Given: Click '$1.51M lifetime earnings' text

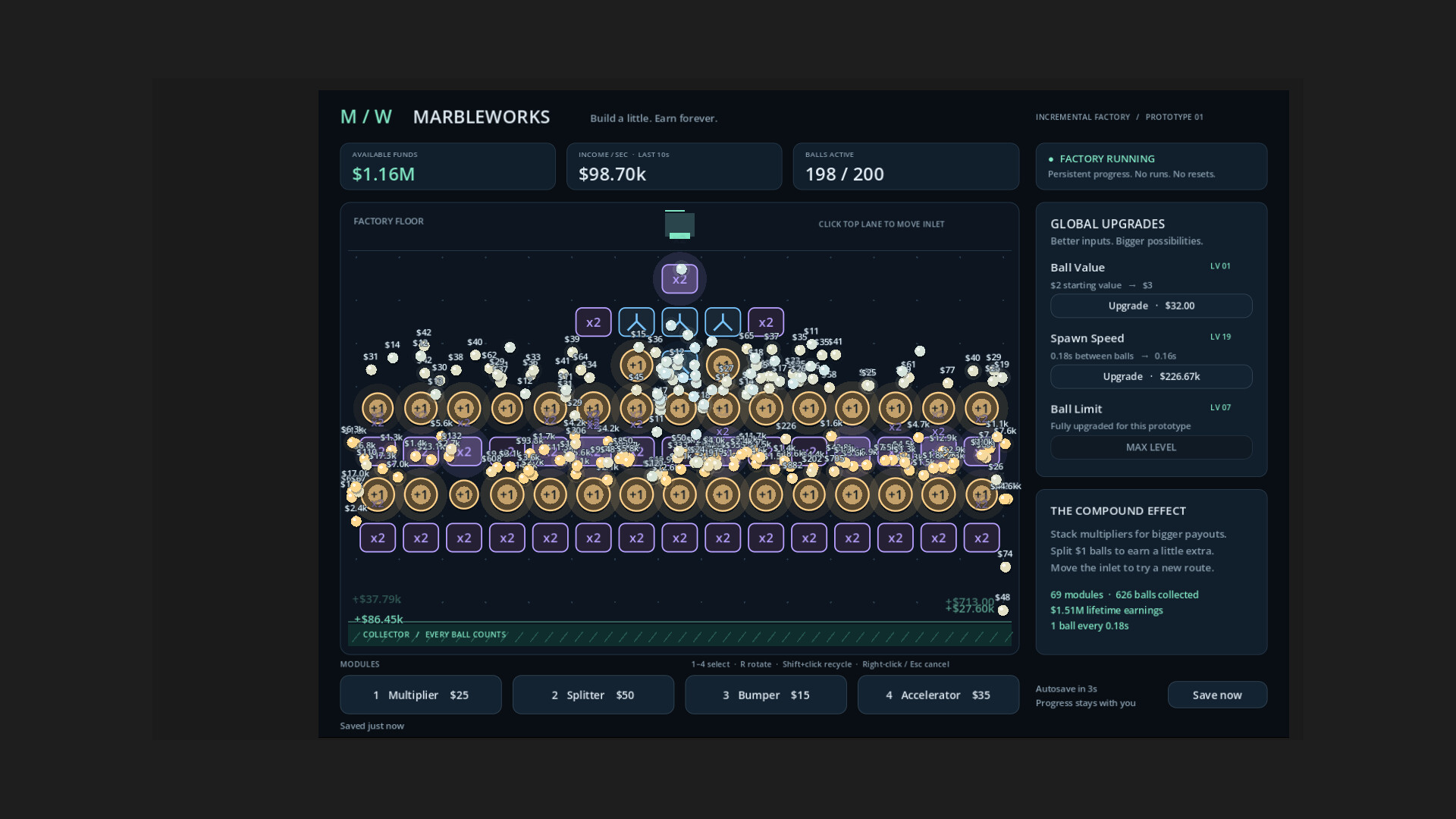Looking at the screenshot, I should point(1106,610).
